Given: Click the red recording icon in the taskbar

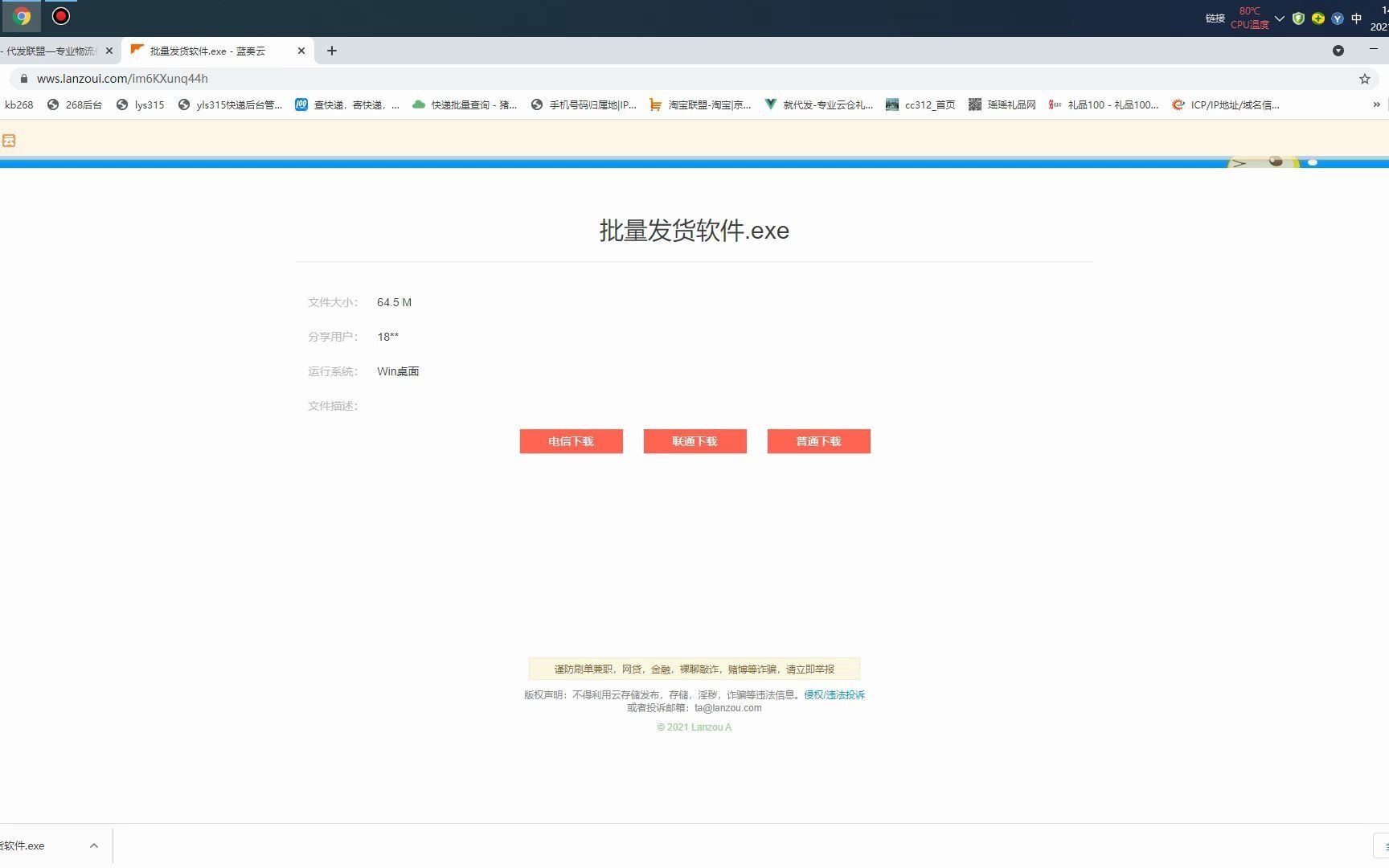Looking at the screenshot, I should 60,16.
